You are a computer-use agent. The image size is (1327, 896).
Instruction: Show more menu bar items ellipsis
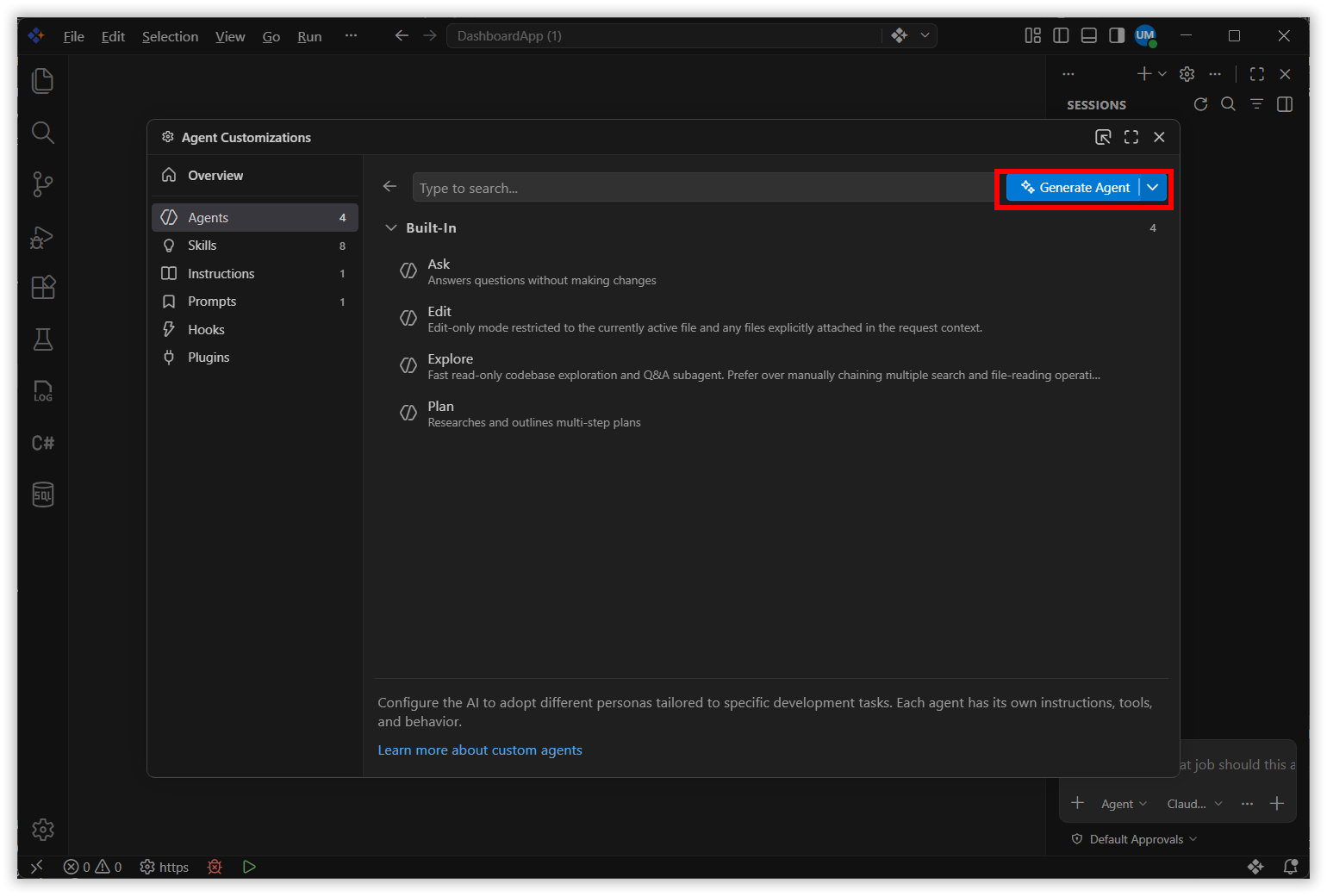click(351, 35)
